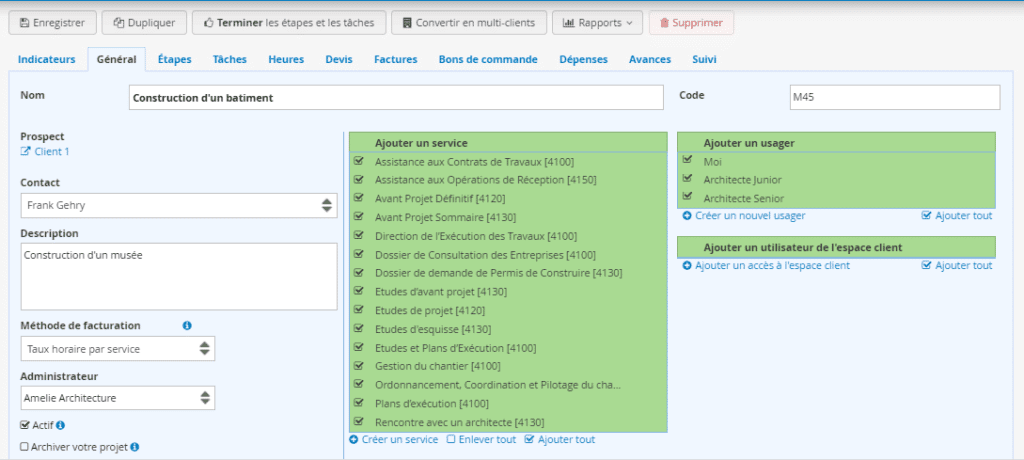The width and height of the screenshot is (1024, 460).
Task: Uncheck the Architecte Senior user
Action: [686, 197]
